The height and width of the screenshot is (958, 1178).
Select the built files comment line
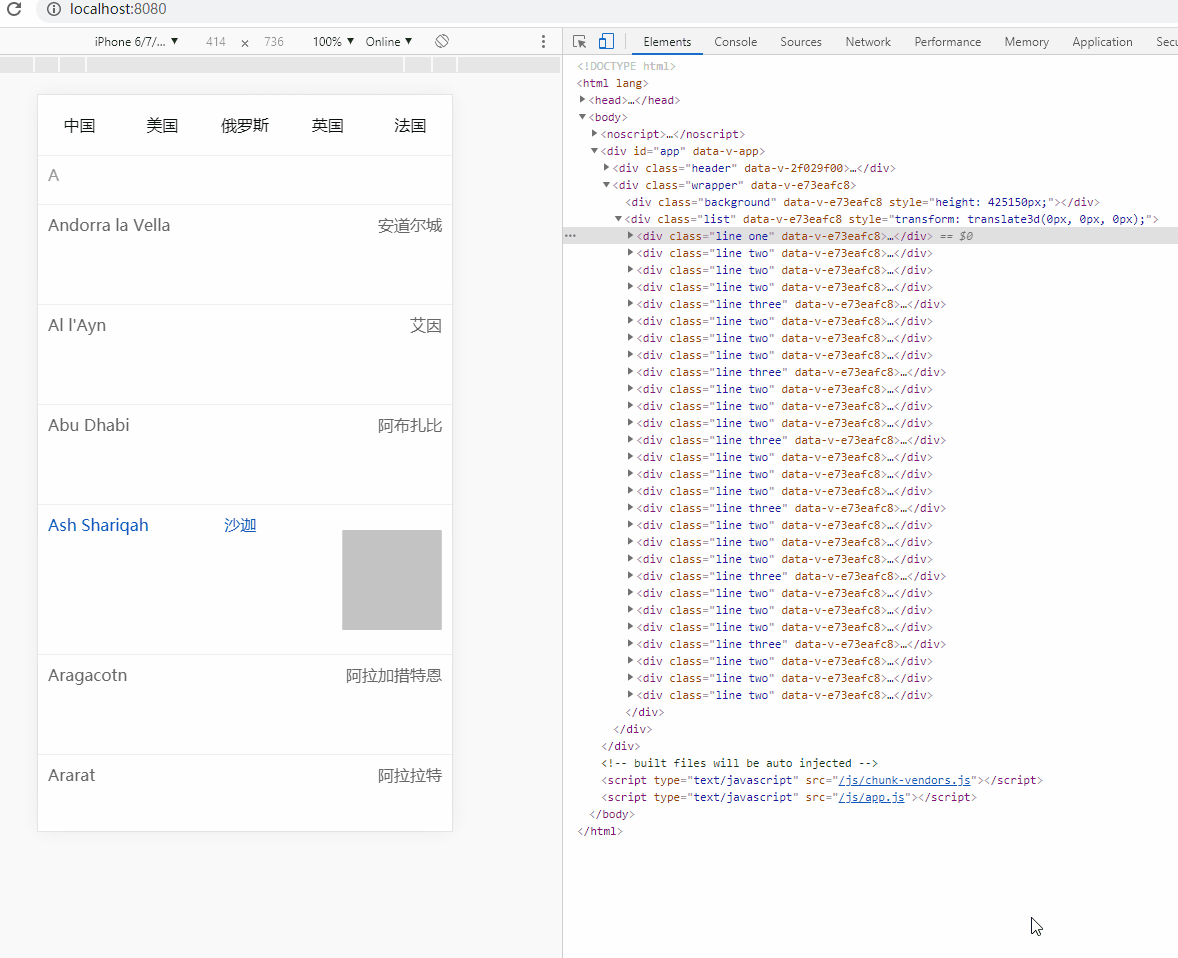click(x=739, y=763)
